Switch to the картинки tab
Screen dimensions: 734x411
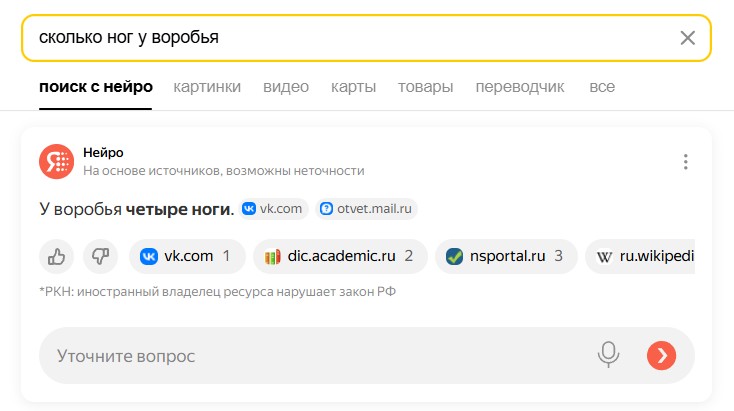(x=207, y=87)
